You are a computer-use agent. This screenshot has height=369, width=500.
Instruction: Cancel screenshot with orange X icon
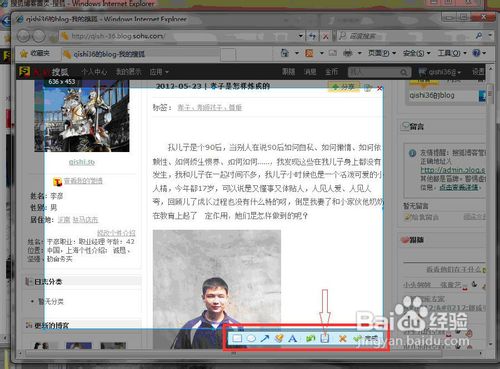pos(342,338)
